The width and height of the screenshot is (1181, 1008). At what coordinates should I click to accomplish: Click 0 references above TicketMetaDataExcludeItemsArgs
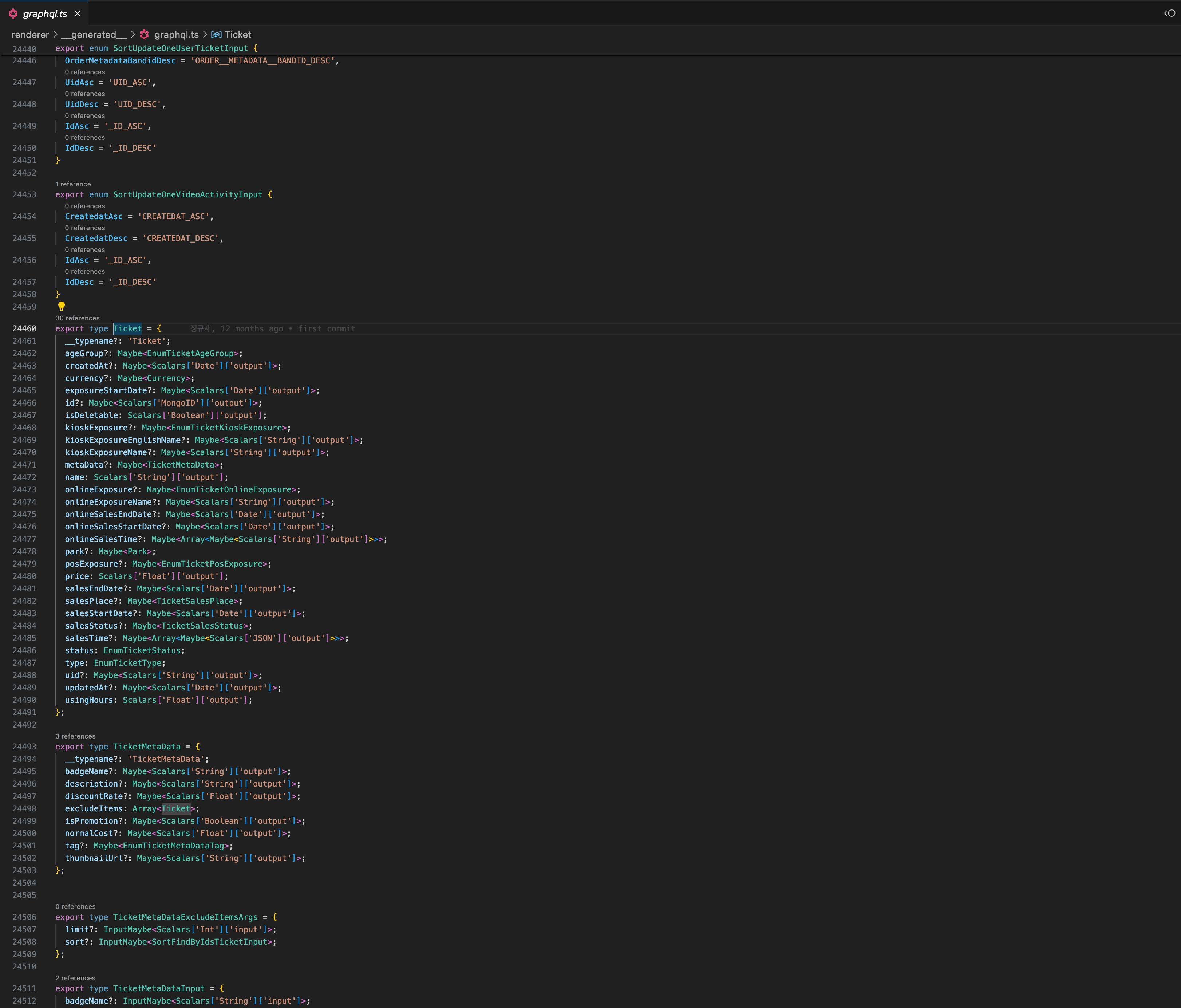(75, 906)
